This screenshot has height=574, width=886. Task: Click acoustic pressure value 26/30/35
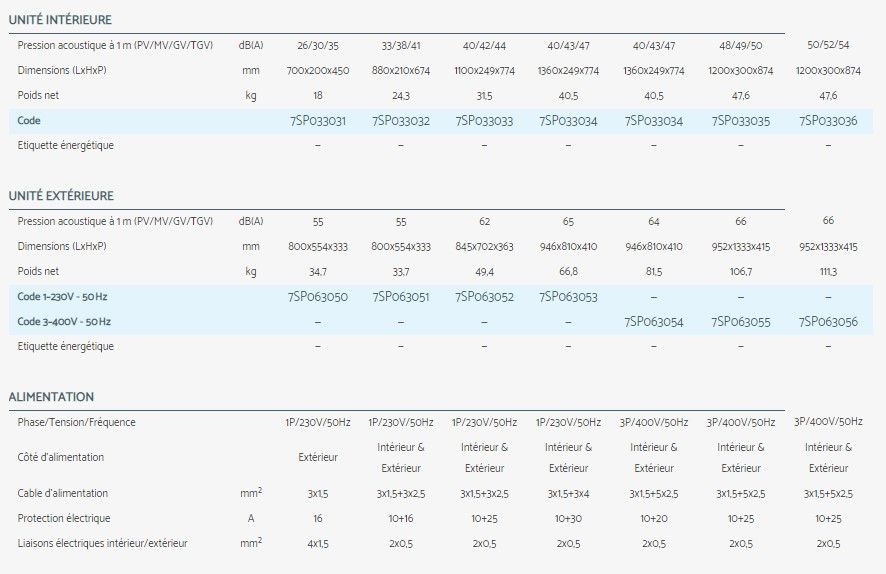point(318,46)
